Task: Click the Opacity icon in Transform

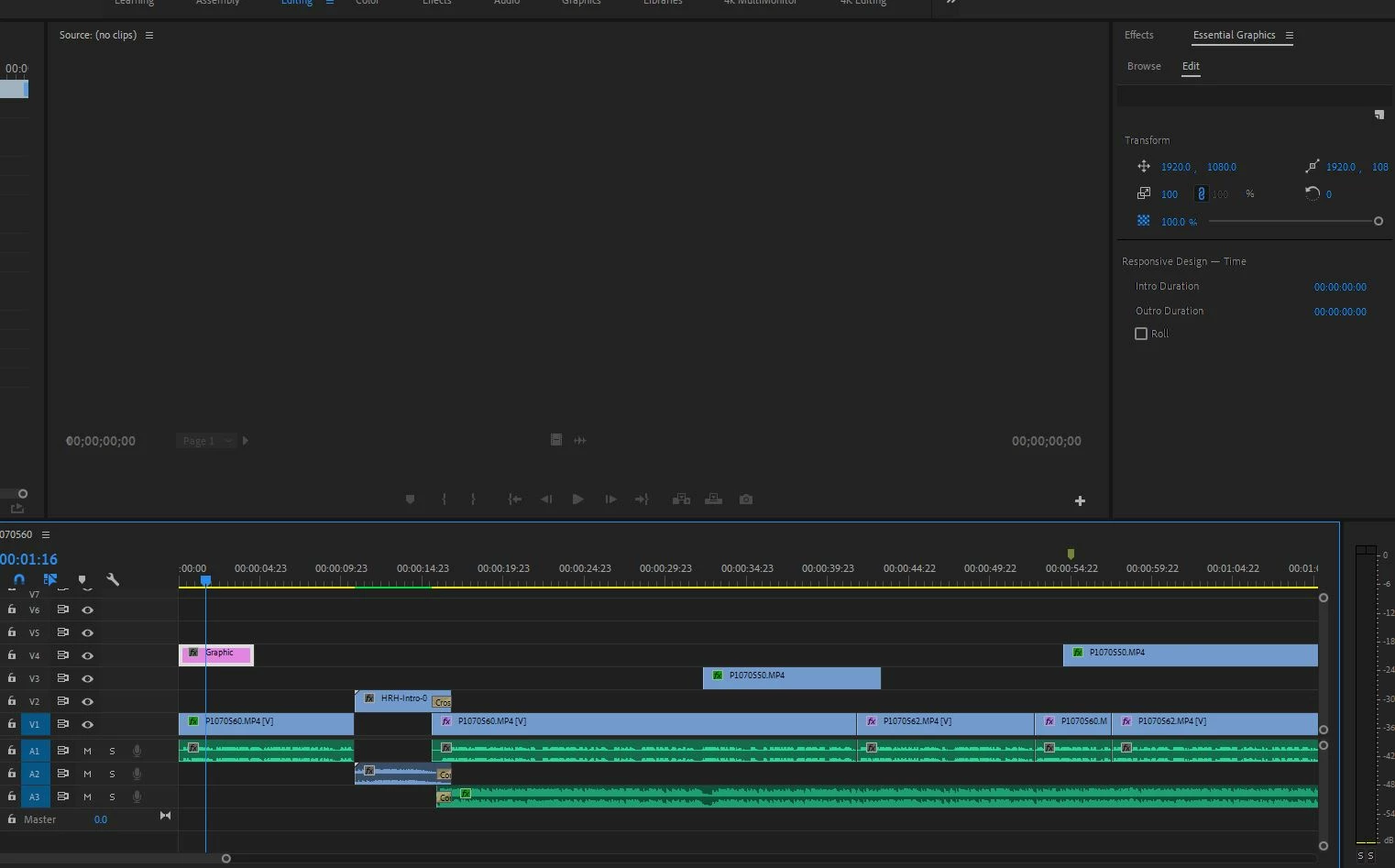Action: [1144, 221]
